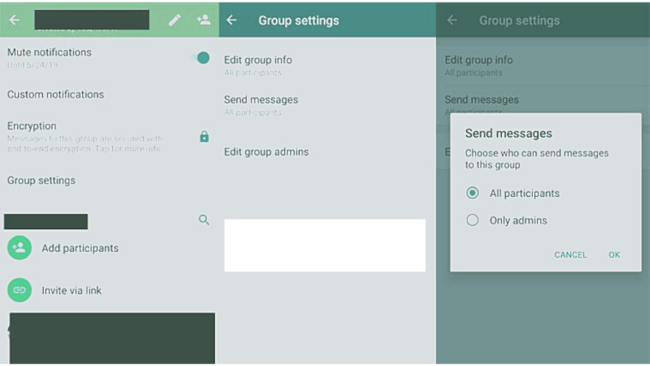Tap the Invite via link round icon
This screenshot has height=366, width=650.
[x=19, y=290]
